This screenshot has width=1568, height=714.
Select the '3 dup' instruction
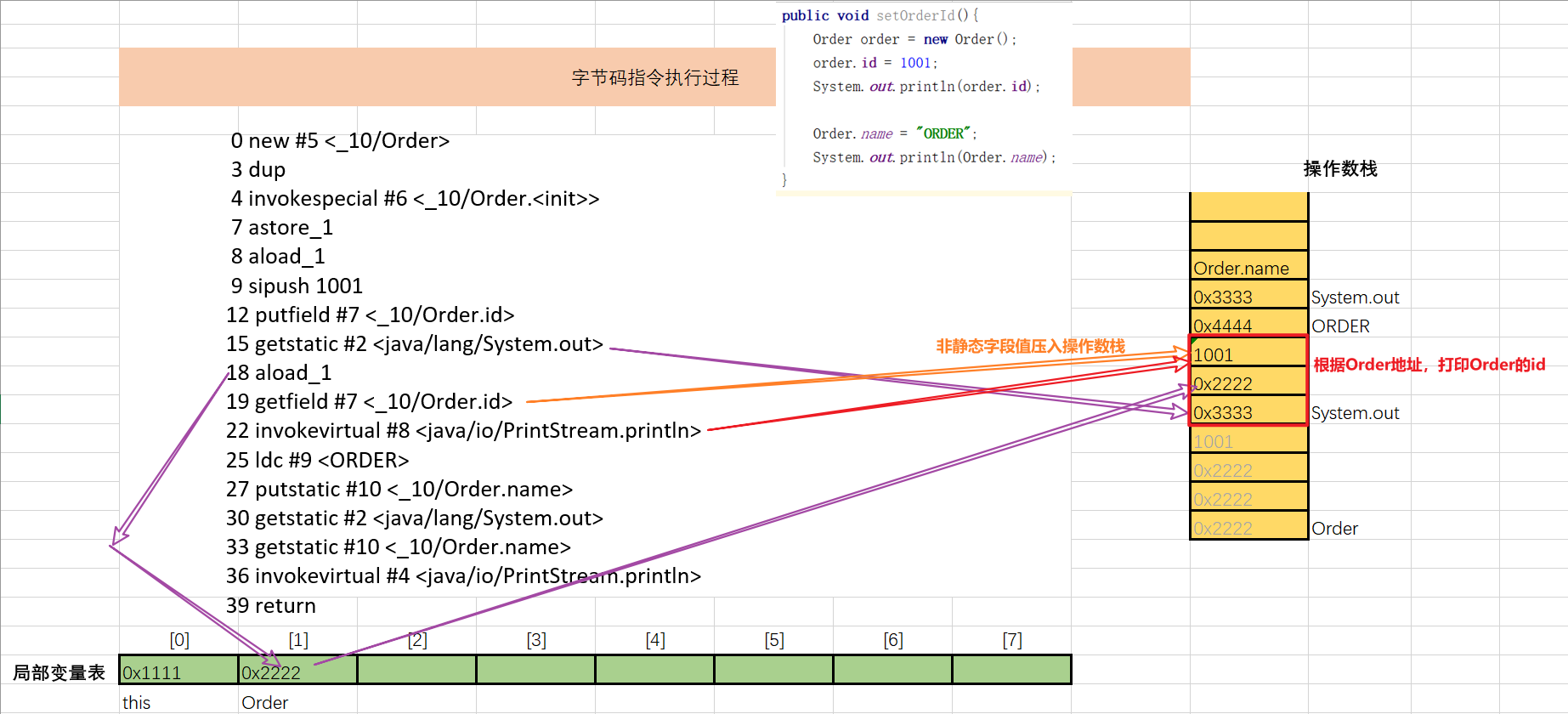(258, 170)
